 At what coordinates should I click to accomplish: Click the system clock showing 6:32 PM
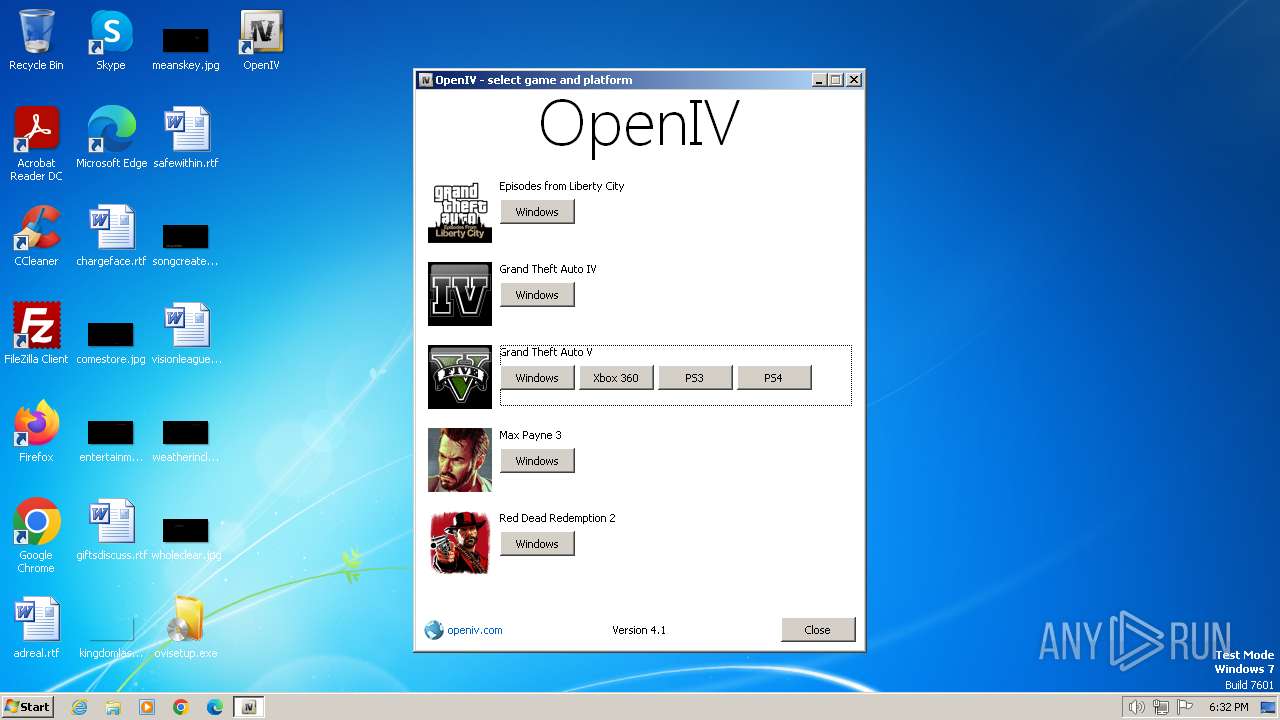coord(1229,707)
